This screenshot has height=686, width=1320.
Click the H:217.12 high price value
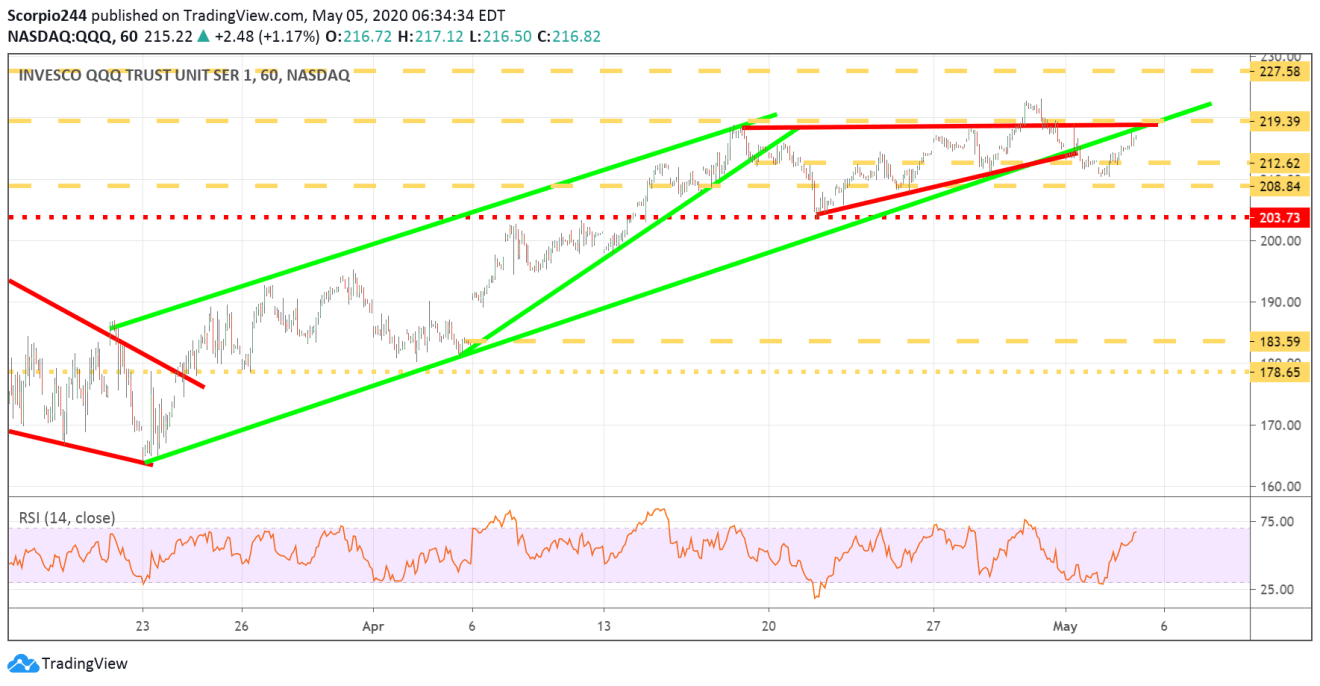(x=429, y=35)
